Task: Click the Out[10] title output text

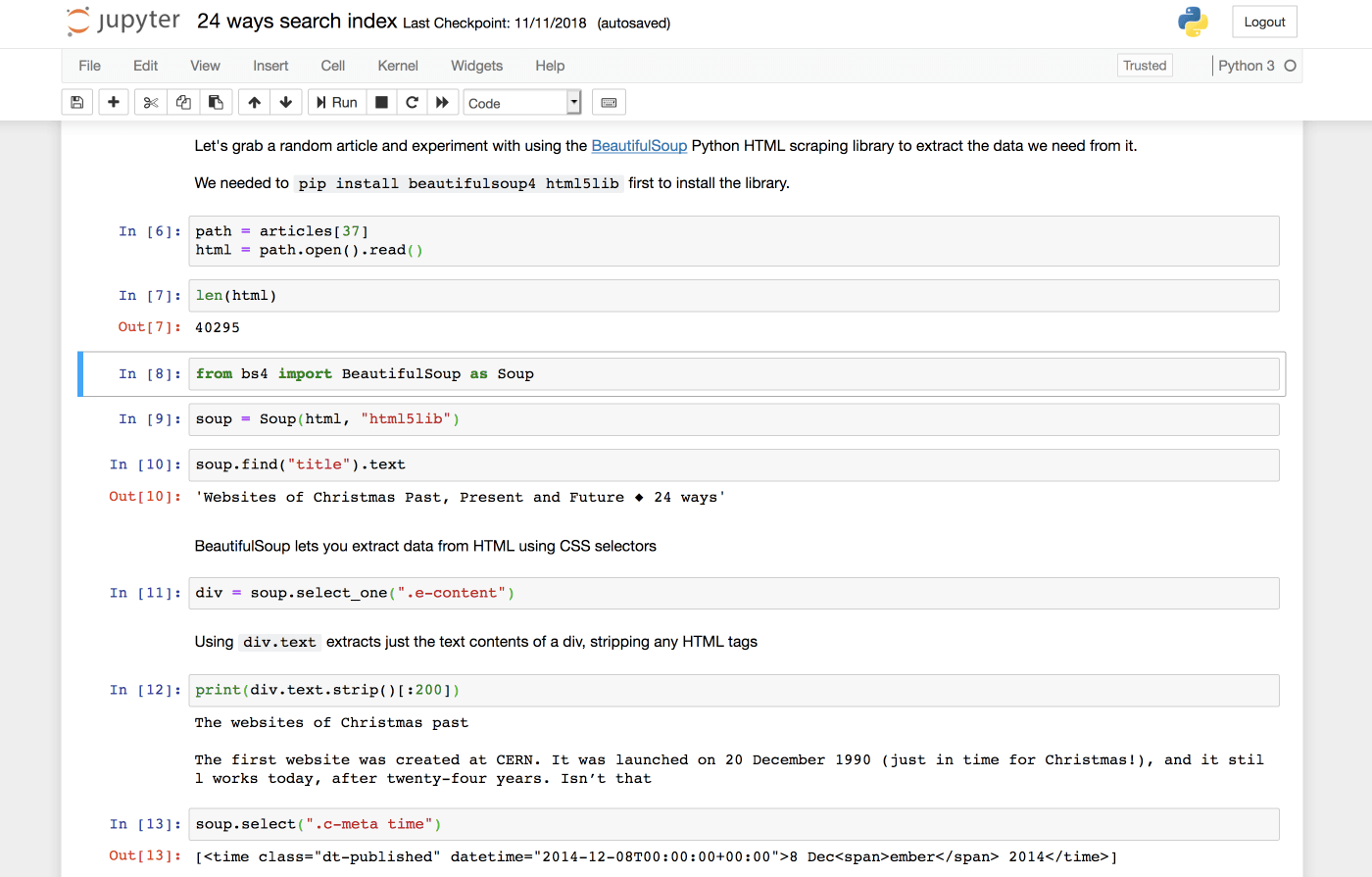Action: (x=461, y=498)
